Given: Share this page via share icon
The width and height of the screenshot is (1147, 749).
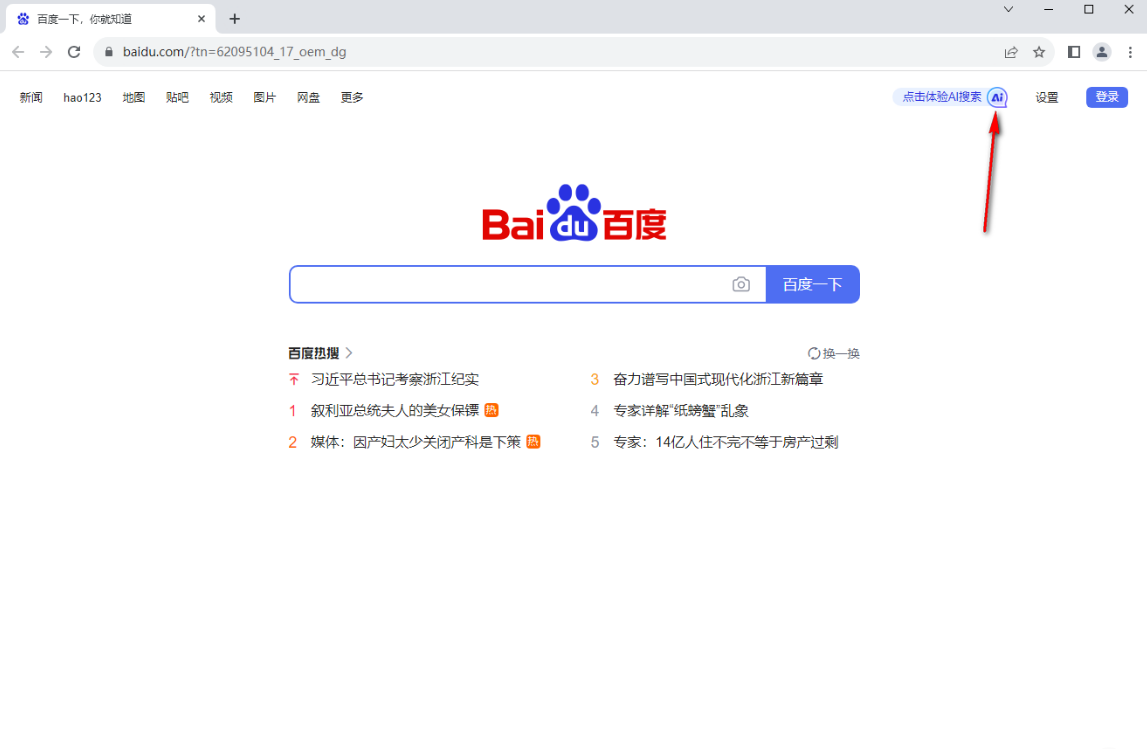Looking at the screenshot, I should point(1011,52).
